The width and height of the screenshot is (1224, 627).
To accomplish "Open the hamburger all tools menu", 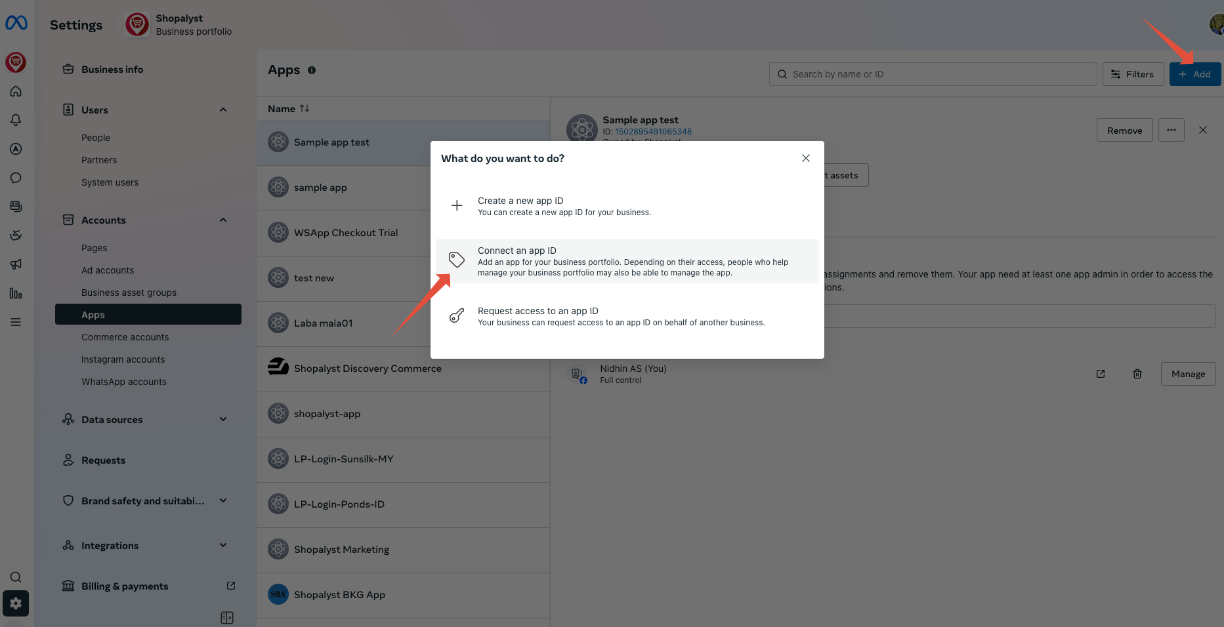I will [x=15, y=322].
